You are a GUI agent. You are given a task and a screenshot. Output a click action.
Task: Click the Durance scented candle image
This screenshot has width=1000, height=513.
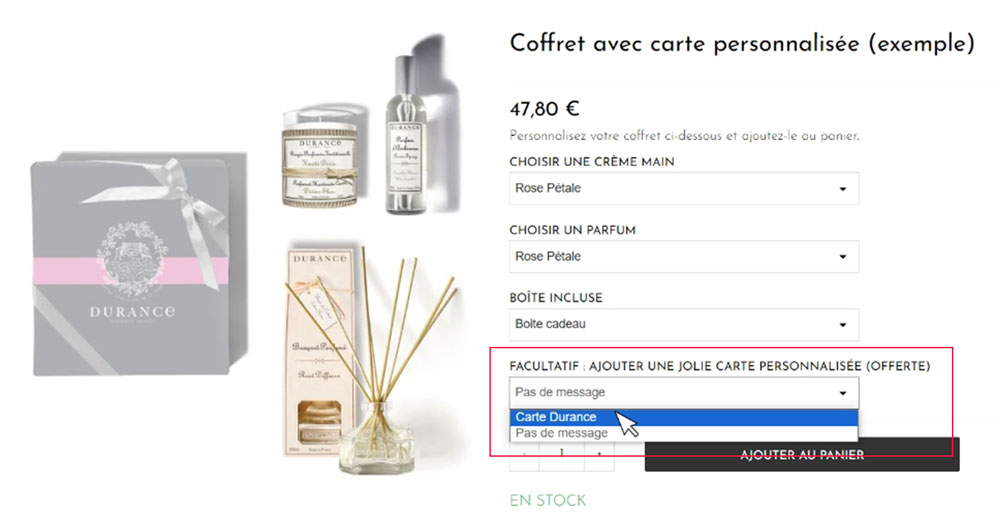(319, 158)
